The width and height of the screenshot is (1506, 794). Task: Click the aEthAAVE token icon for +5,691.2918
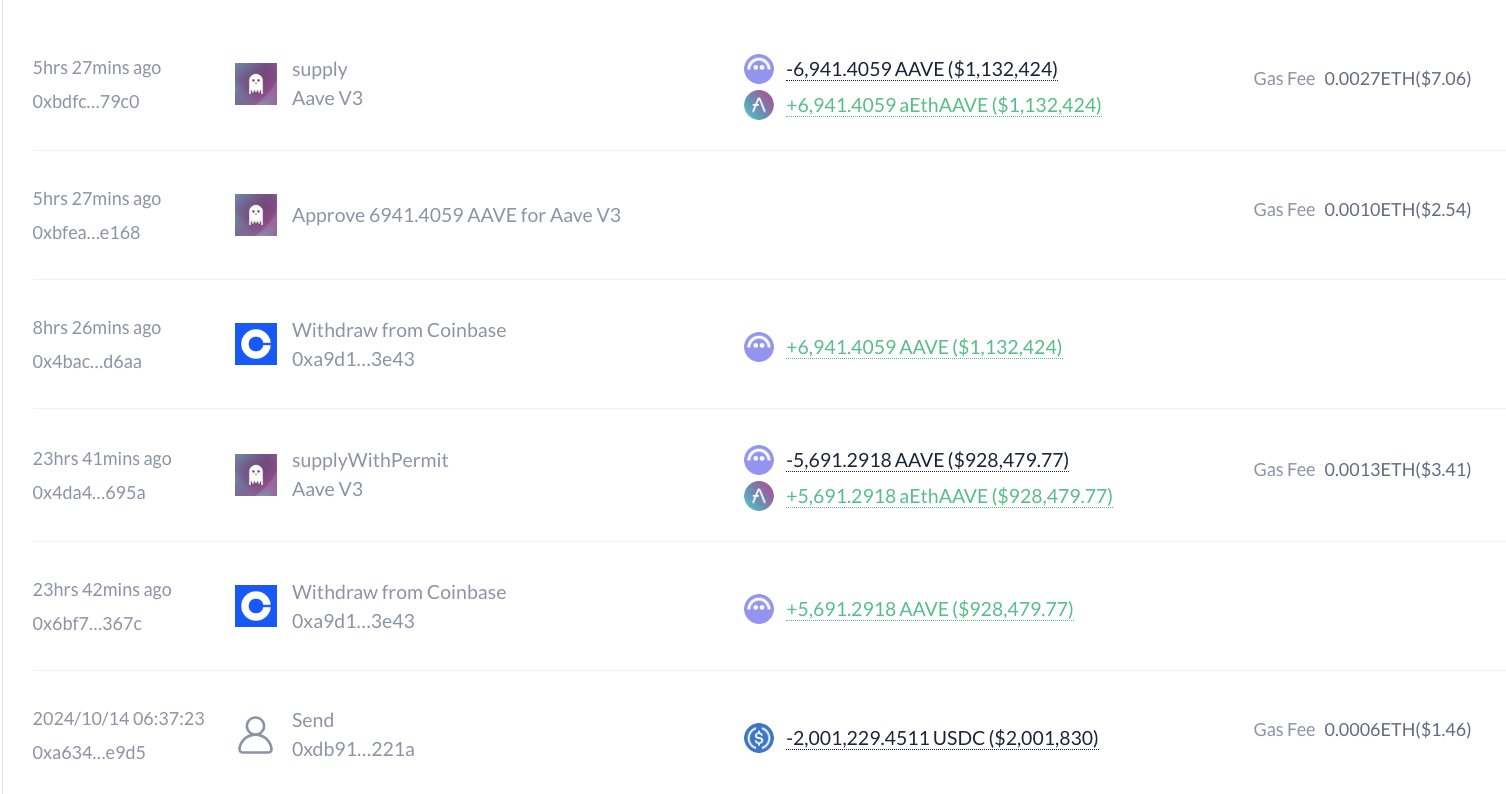(x=759, y=496)
